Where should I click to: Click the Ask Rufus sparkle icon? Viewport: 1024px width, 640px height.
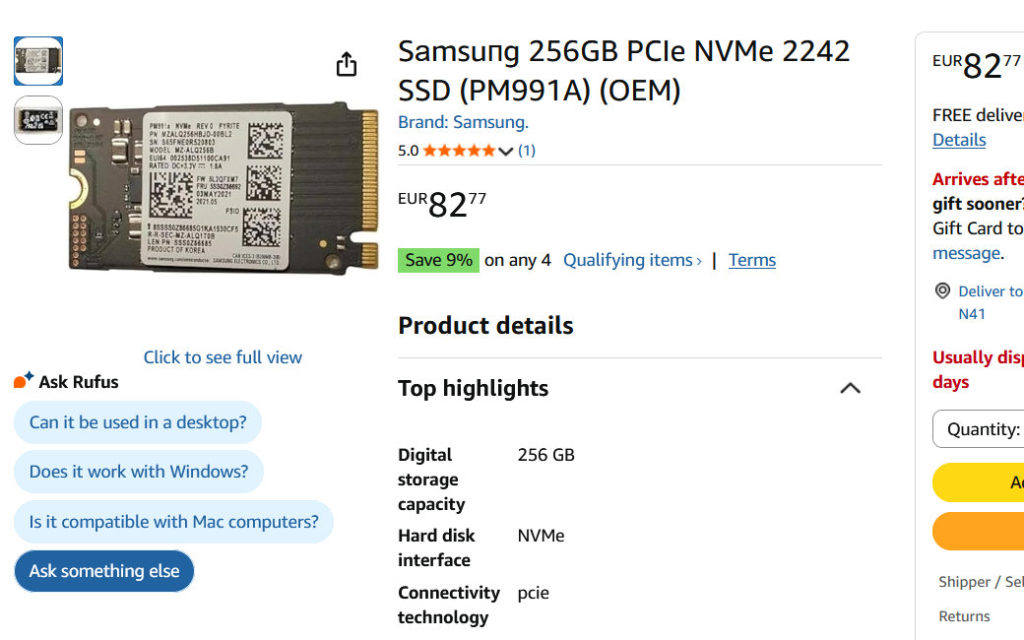tap(23, 381)
